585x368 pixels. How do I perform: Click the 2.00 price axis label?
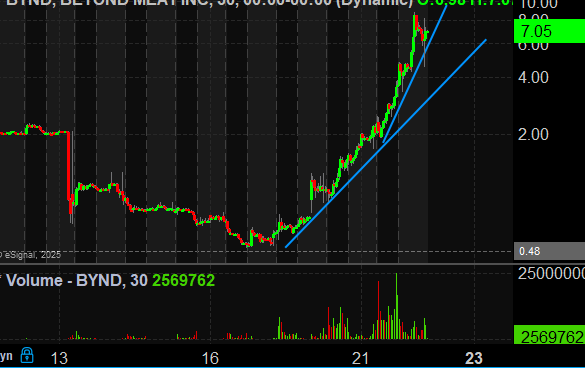coord(533,134)
